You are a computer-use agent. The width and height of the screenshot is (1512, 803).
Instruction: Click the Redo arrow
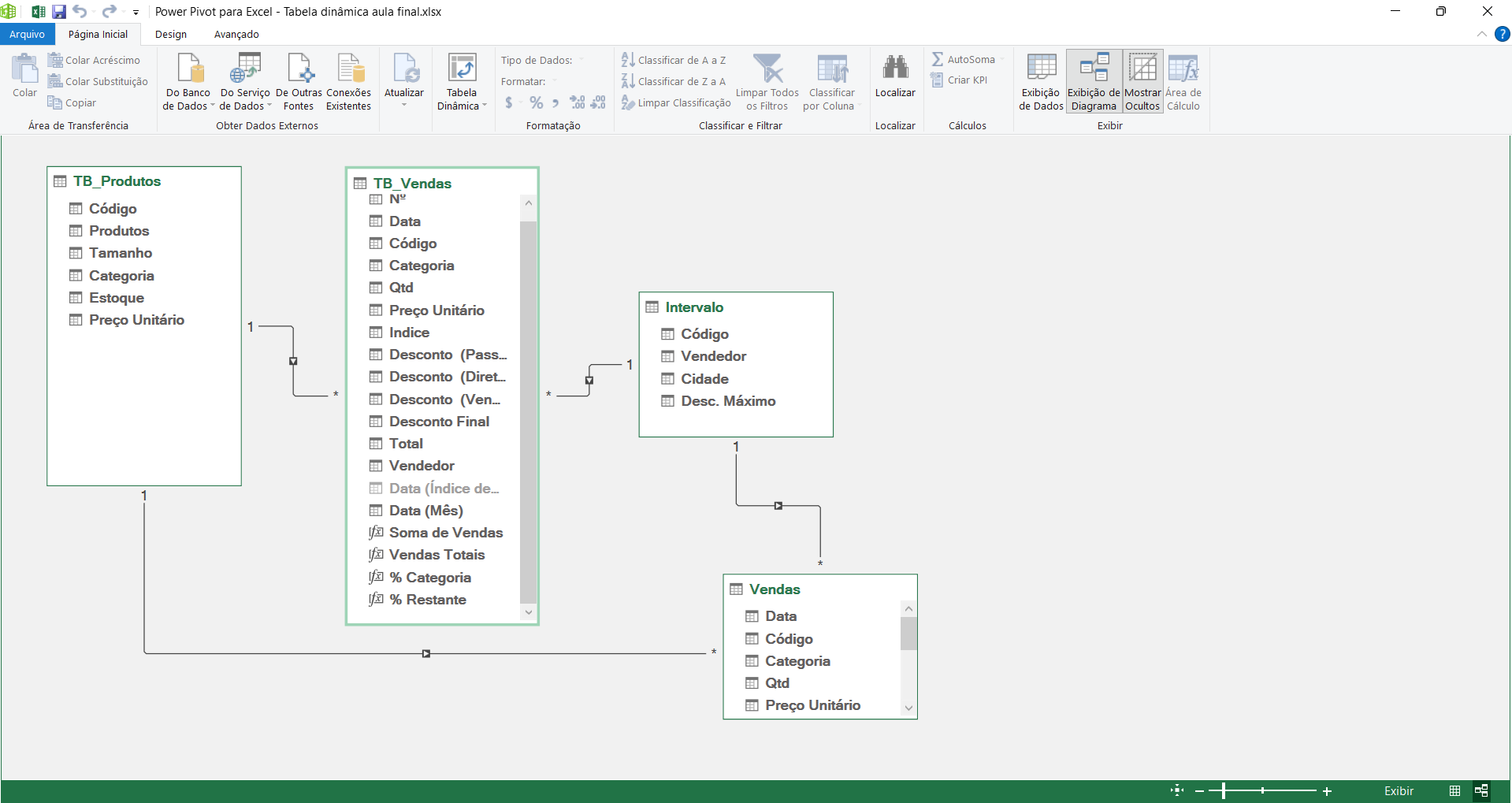click(110, 11)
